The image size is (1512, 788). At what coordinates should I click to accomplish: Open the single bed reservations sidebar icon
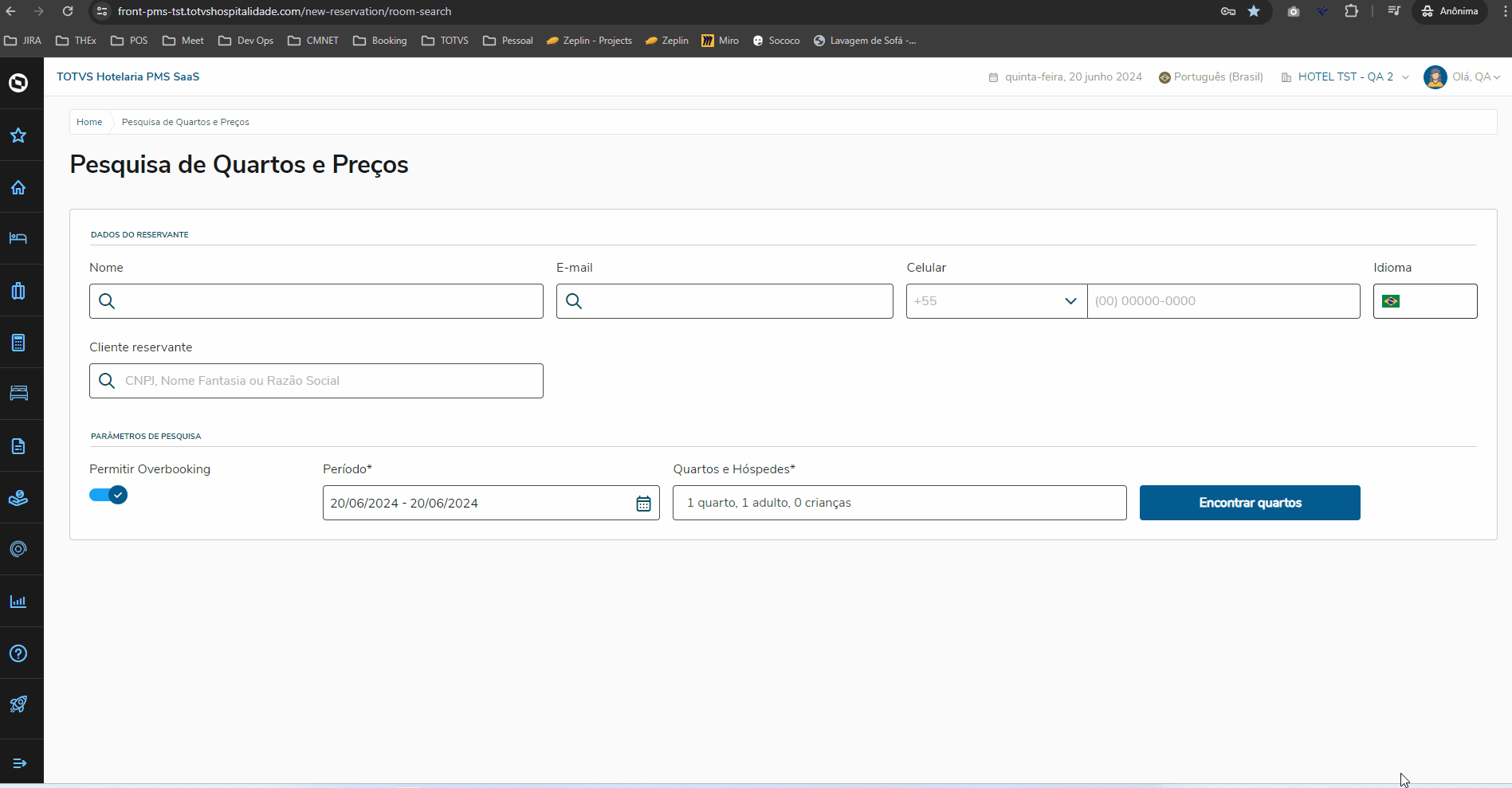(18, 238)
